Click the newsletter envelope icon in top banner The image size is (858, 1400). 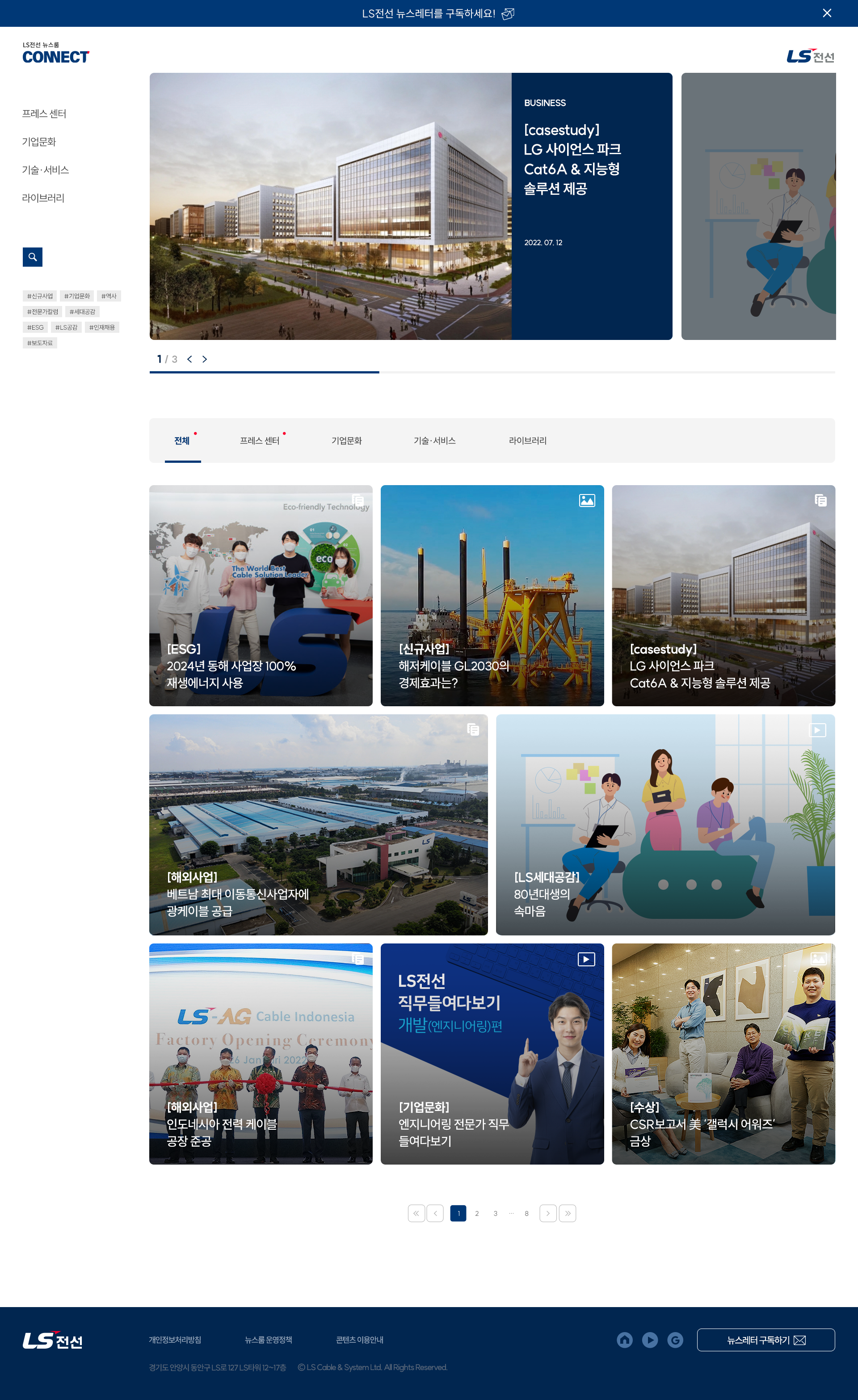coord(508,14)
